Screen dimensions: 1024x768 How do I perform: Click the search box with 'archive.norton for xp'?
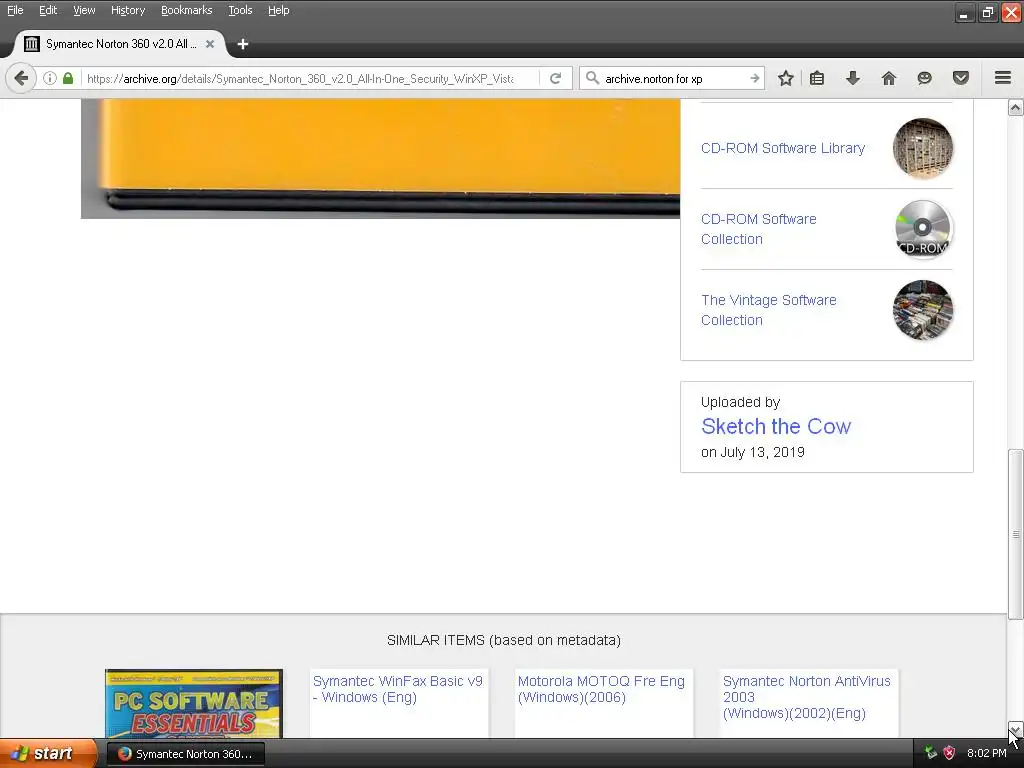coord(673,78)
